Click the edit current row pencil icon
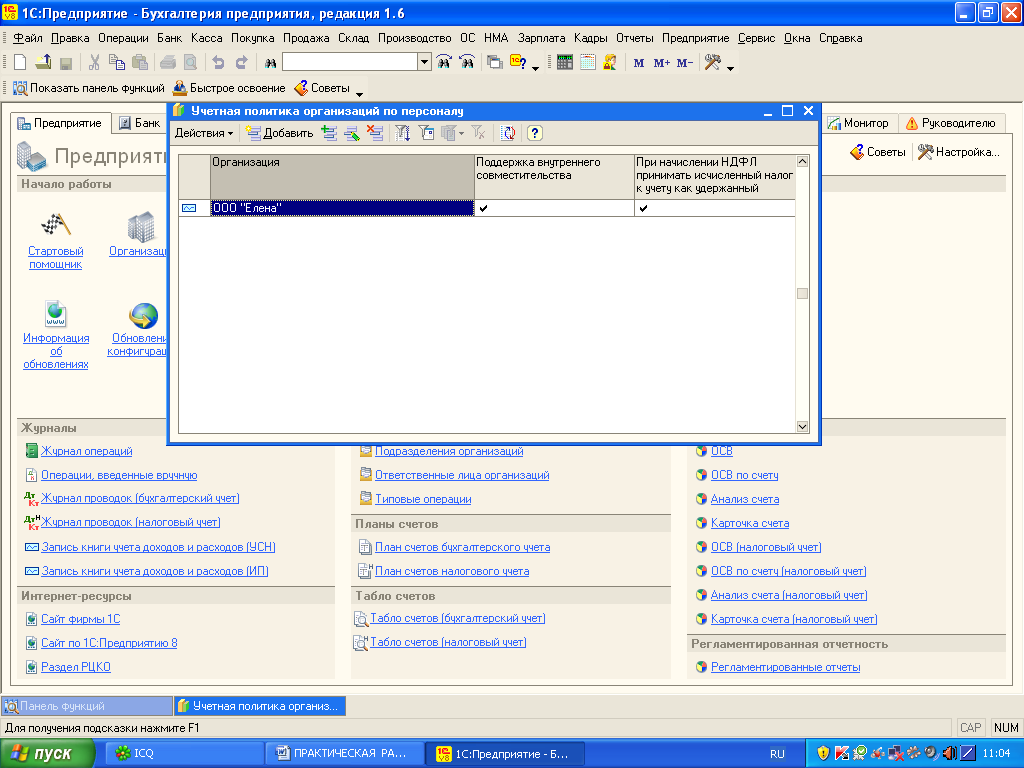The height and width of the screenshot is (768, 1024). (x=352, y=133)
